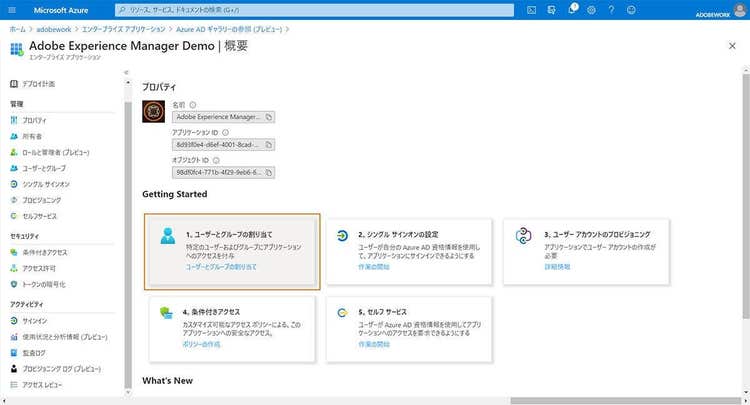The width and height of the screenshot is (750, 405).
Task: Click ポリシーの作成 link in card 4
Action: (x=201, y=343)
